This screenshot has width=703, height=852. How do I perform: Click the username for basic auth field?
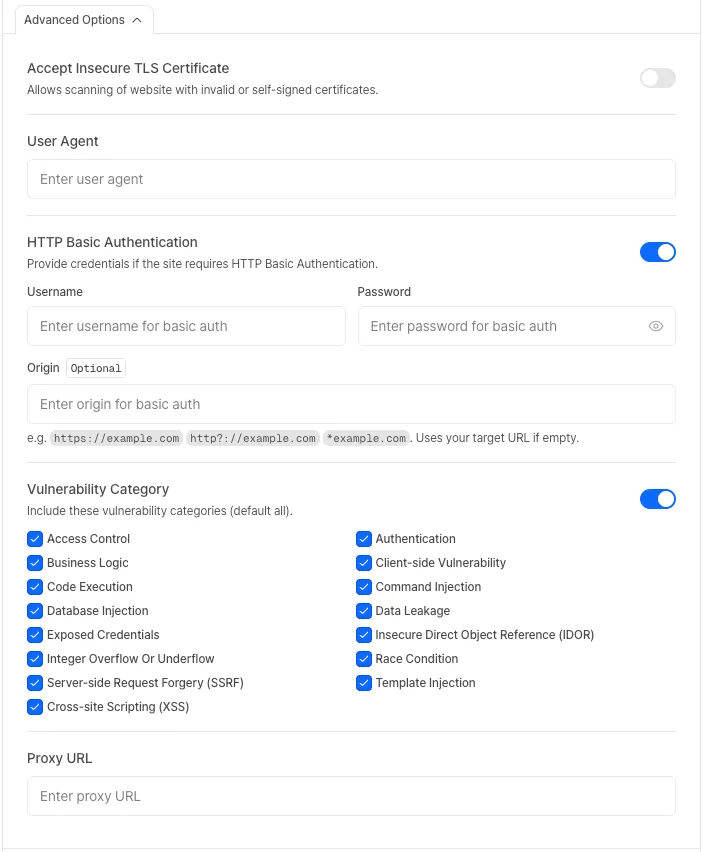(186, 326)
